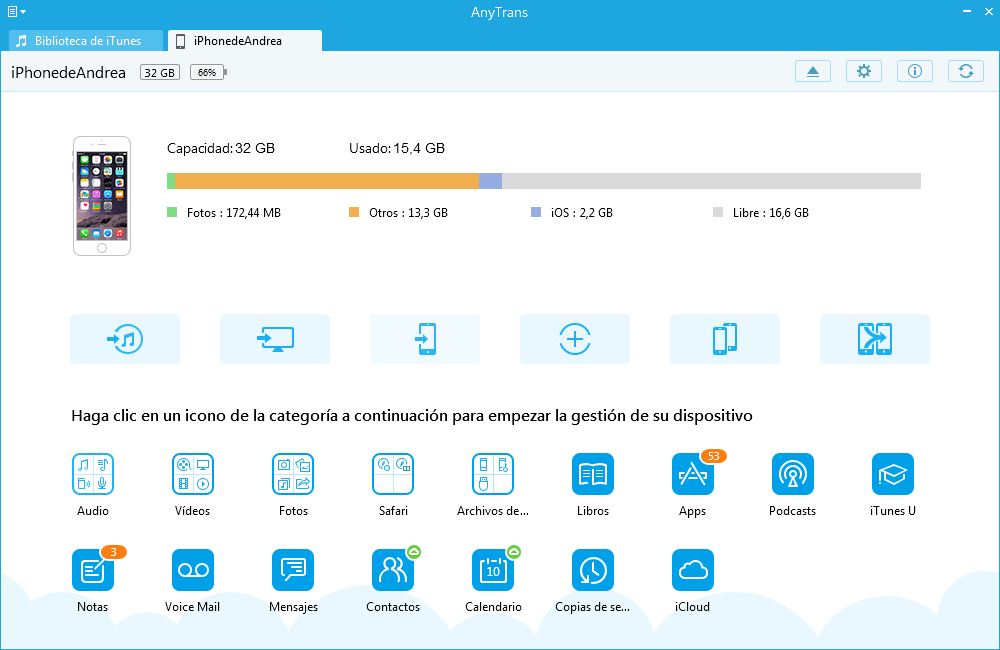Click the "Otros : 13,3 GB" legend text
Screen dimensions: 1000x650
click(x=408, y=213)
